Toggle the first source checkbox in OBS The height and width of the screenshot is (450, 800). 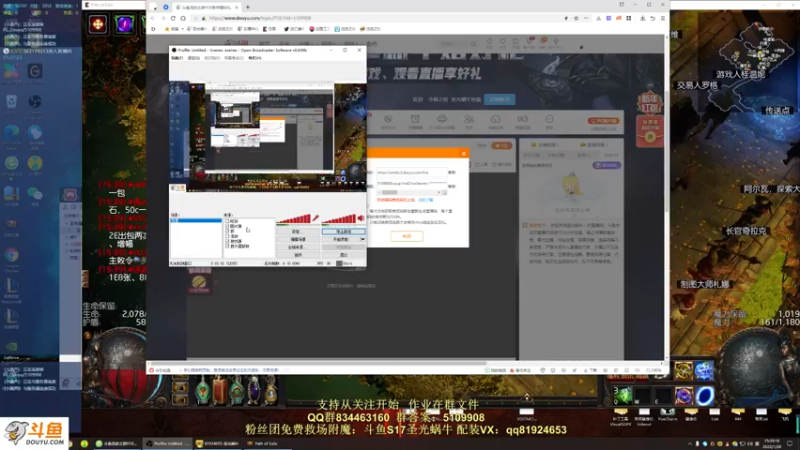coord(227,221)
